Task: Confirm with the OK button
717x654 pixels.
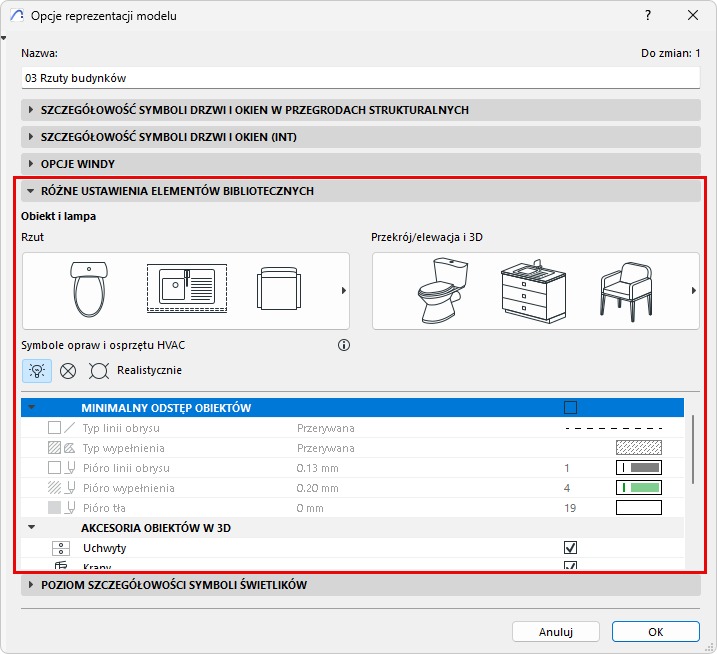Action: (x=656, y=632)
